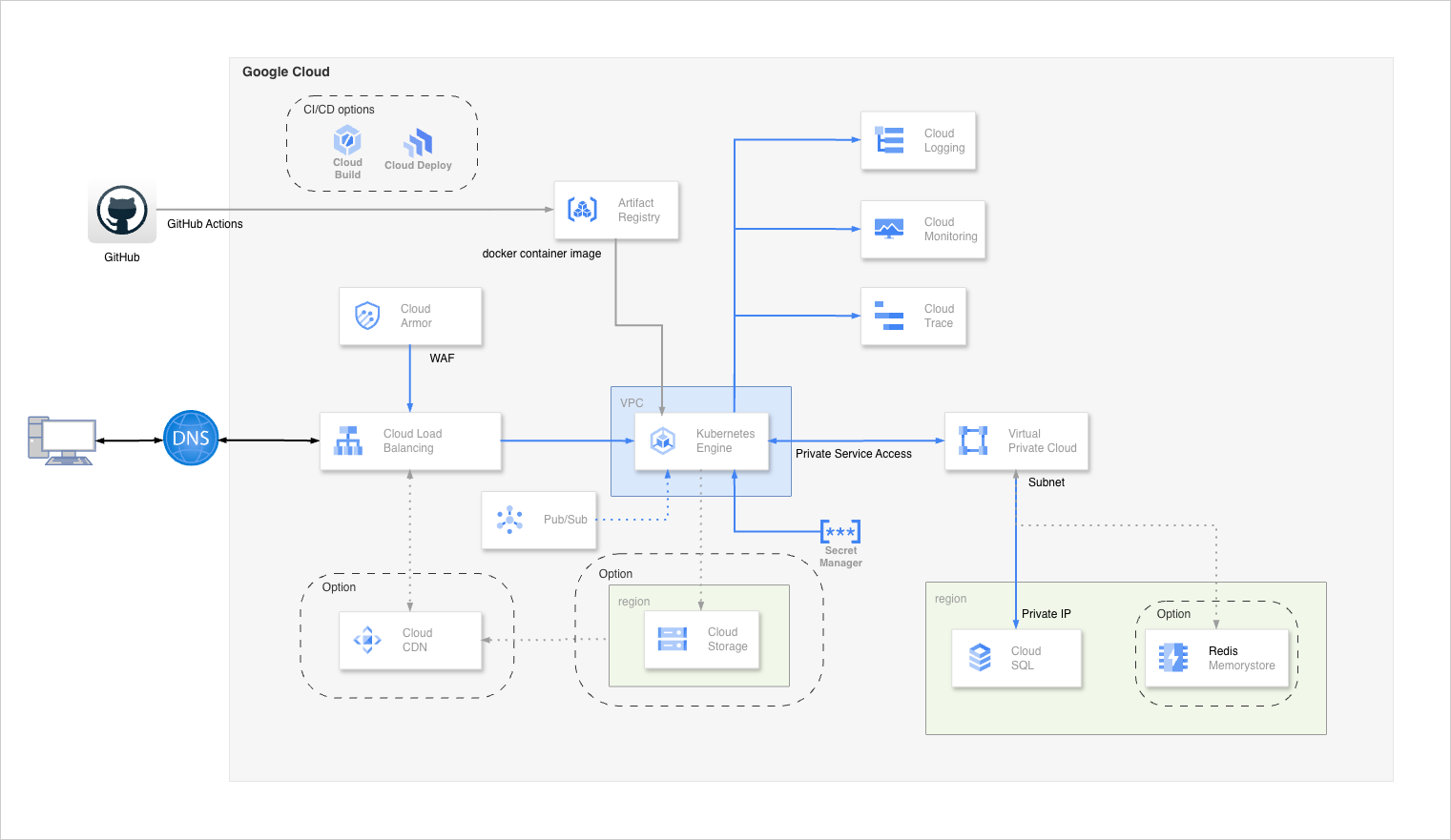The image size is (1451, 840).
Task: Select the Cloud Build icon
Action: point(347,141)
